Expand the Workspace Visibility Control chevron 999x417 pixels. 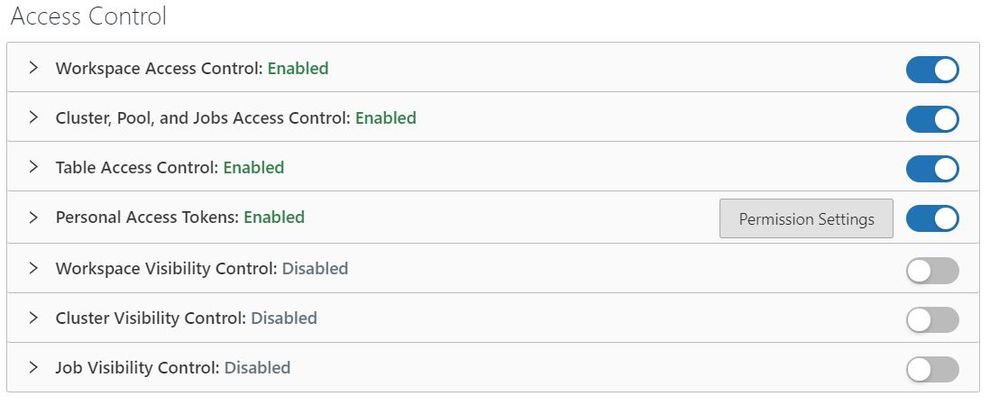(33, 268)
